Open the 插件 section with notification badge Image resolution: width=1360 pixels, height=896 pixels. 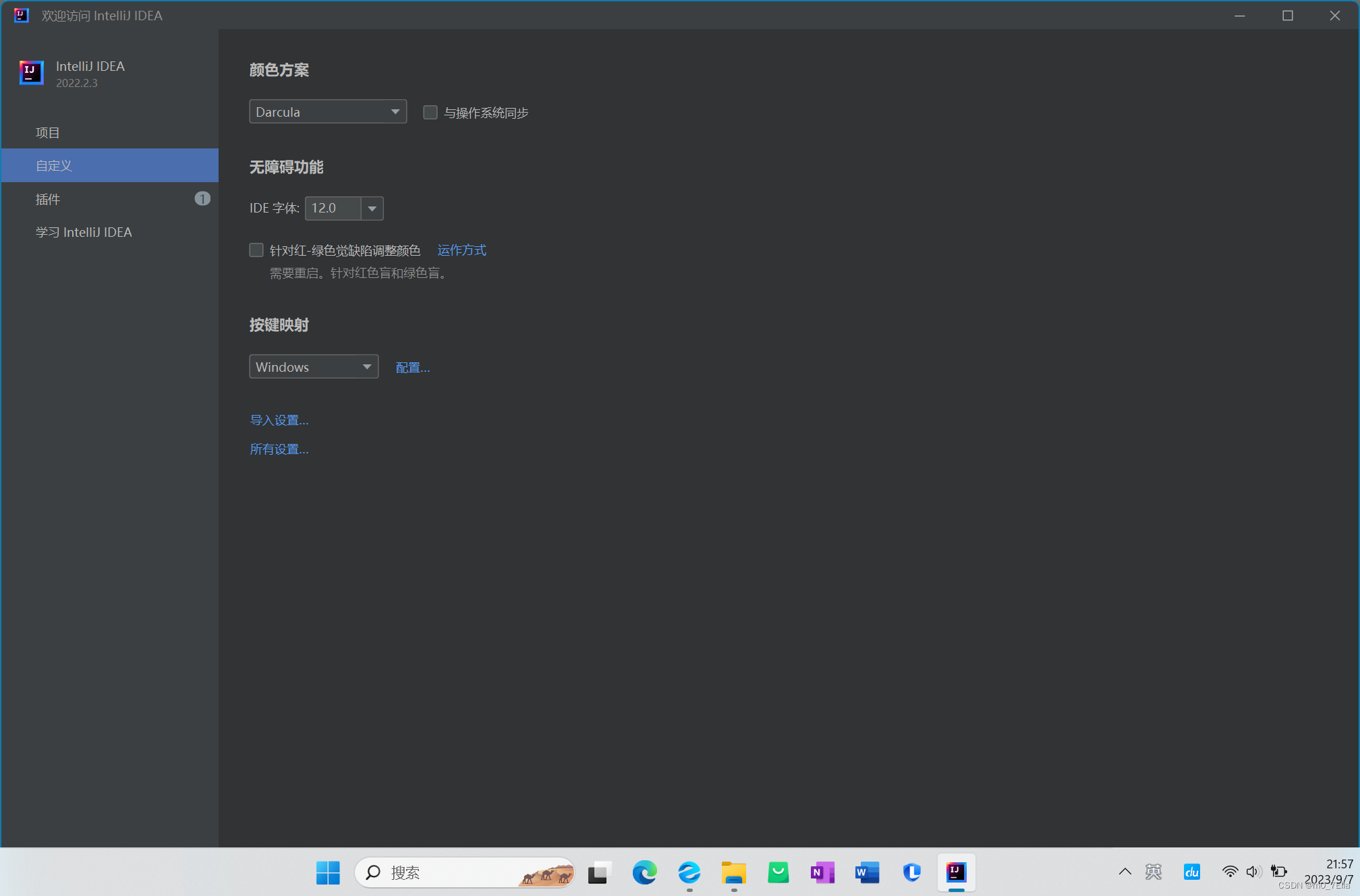click(48, 199)
